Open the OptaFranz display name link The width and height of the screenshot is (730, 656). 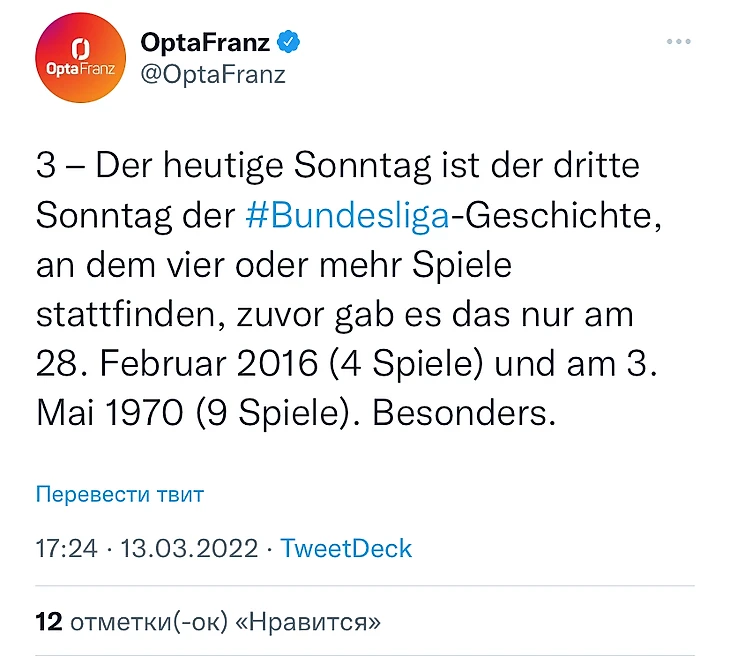(x=205, y=42)
